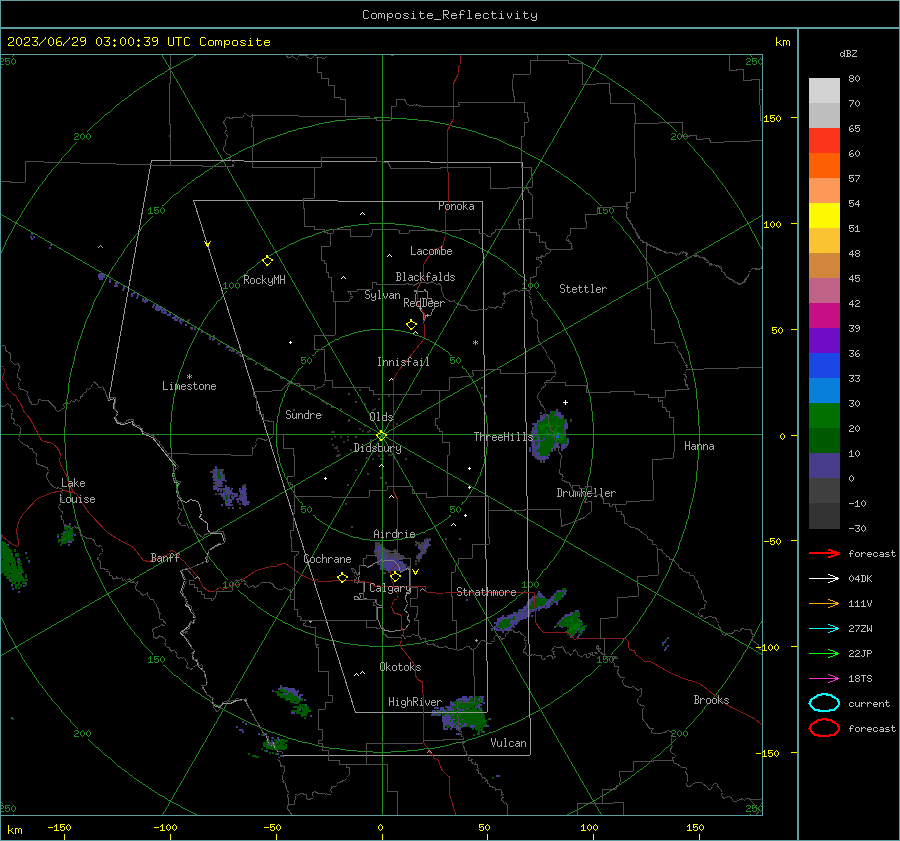Click the Sundre city label
900x841 pixels.
[x=304, y=415]
